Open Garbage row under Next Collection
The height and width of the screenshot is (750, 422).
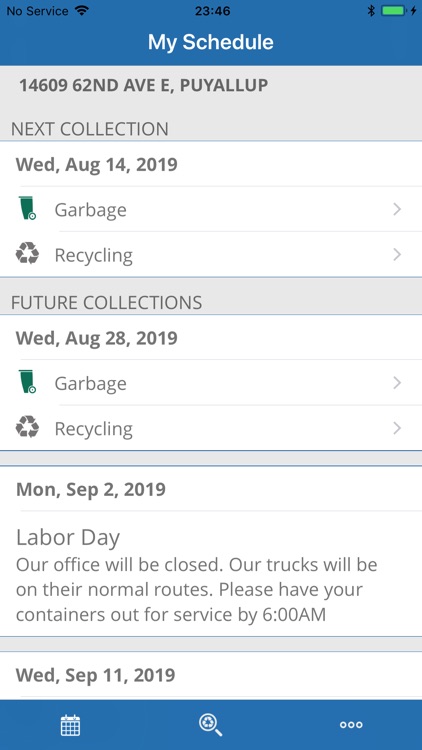(x=211, y=209)
